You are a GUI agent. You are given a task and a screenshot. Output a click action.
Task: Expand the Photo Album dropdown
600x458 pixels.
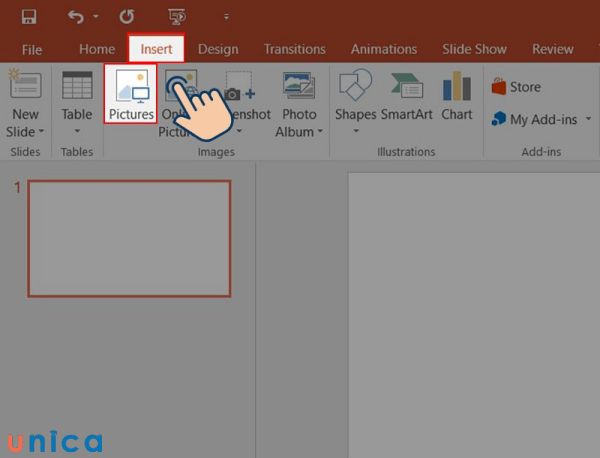[299, 132]
